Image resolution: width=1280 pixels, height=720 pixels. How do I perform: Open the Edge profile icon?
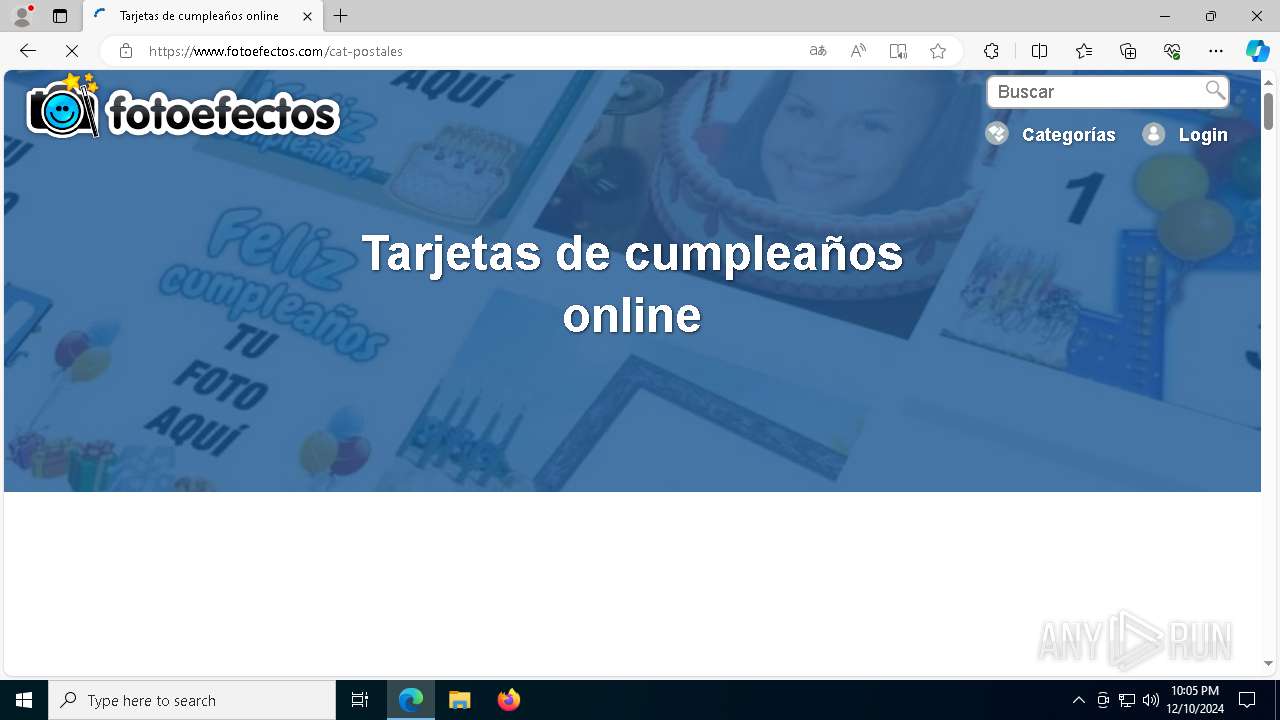click(x=22, y=16)
